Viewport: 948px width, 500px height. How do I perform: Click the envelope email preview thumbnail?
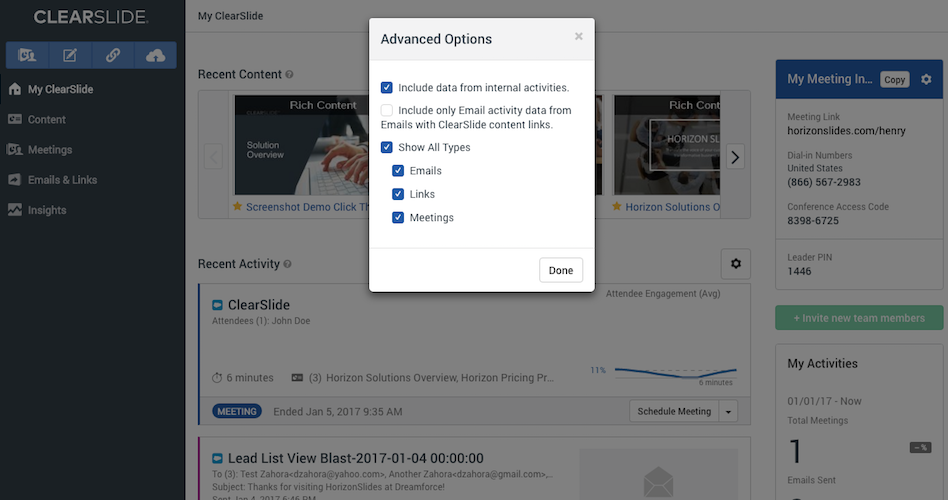coord(658,475)
